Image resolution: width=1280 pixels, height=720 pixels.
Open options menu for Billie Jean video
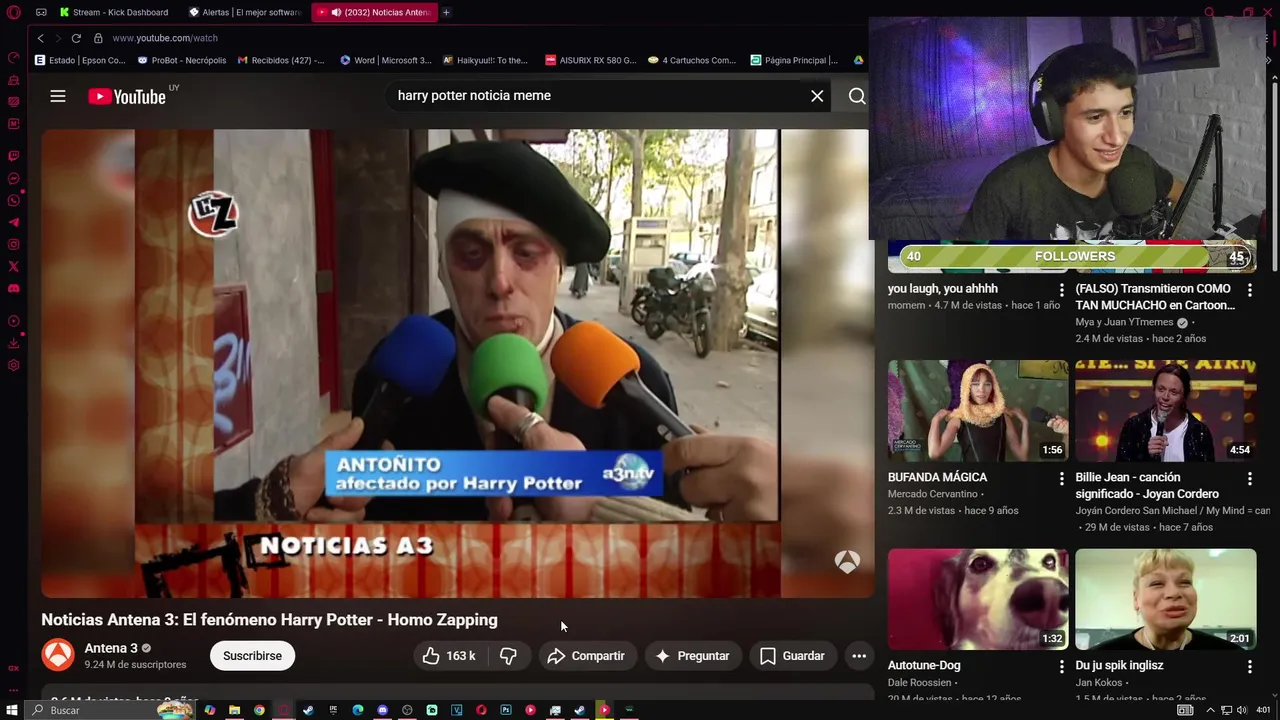[1249, 478]
